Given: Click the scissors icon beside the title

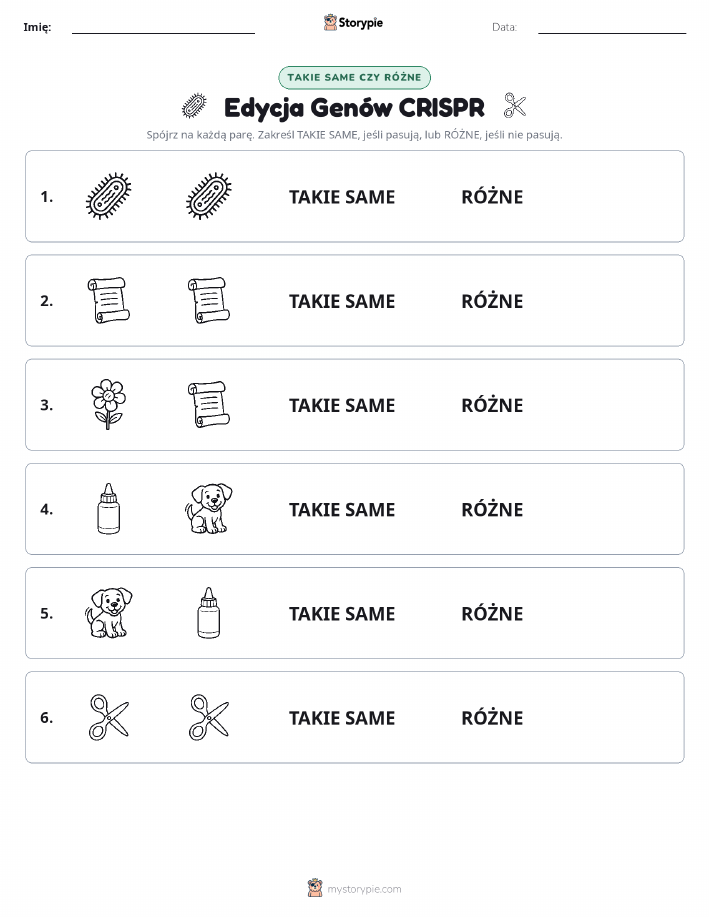Looking at the screenshot, I should (515, 106).
